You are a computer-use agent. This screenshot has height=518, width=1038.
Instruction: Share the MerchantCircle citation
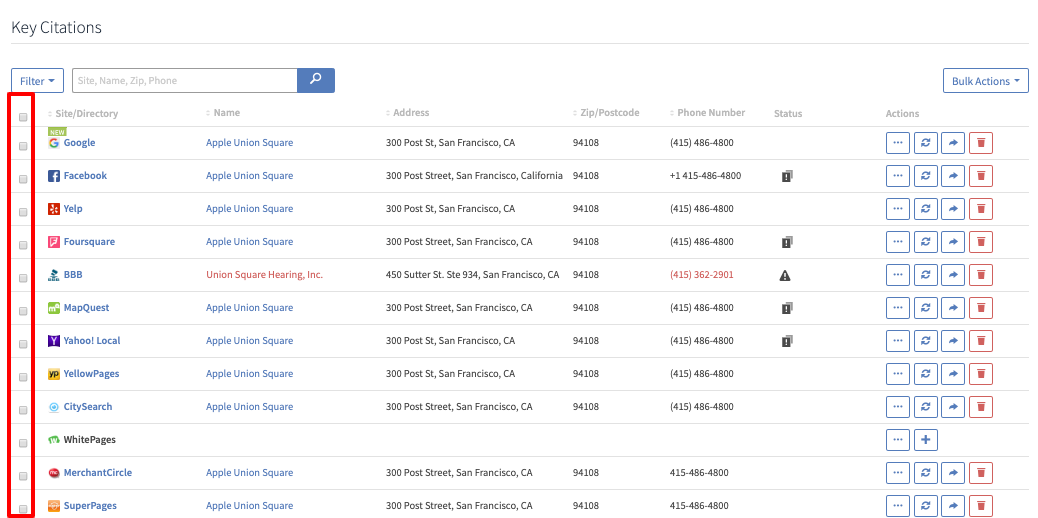click(953, 473)
